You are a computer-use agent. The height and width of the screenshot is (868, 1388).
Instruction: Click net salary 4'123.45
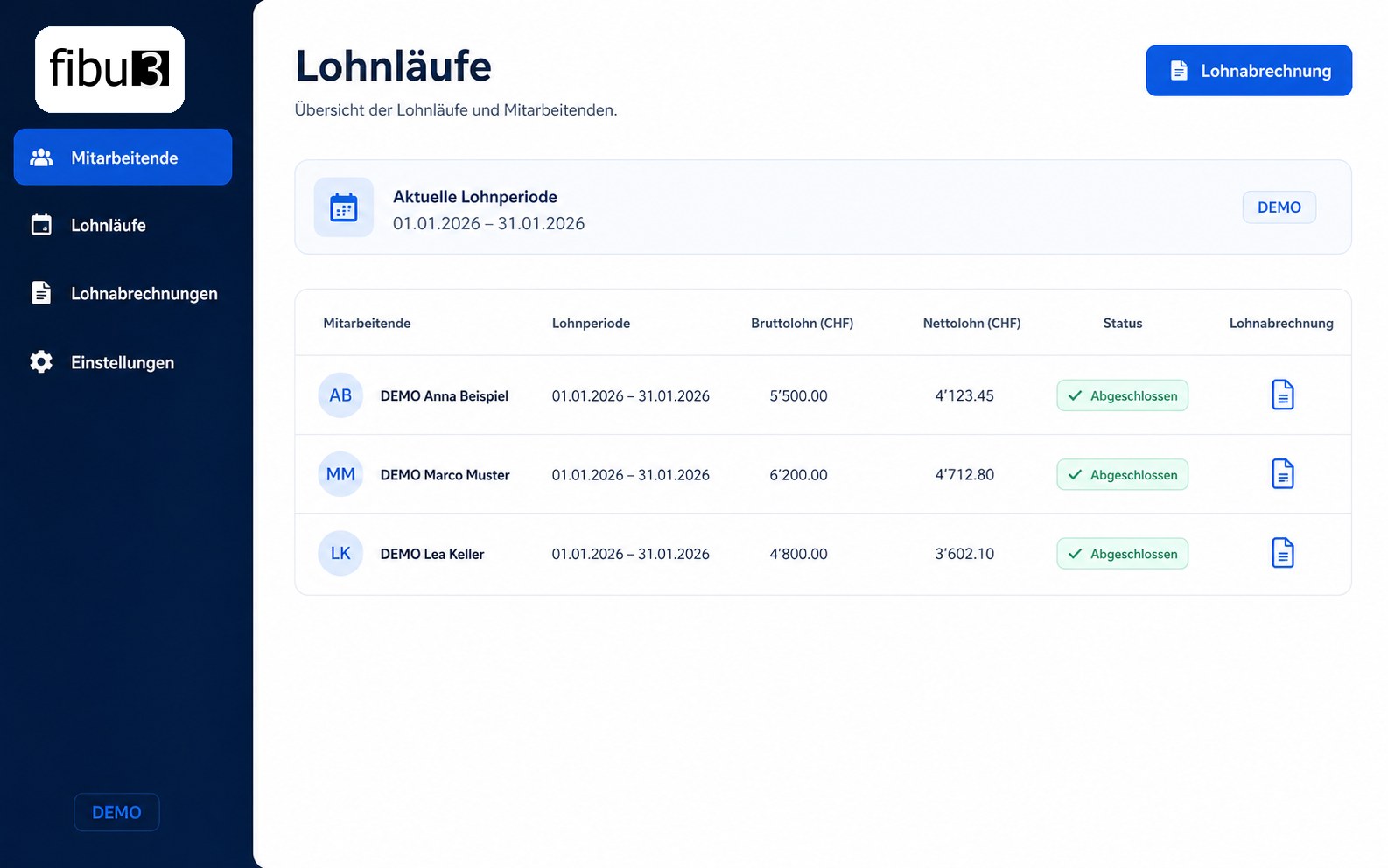click(x=964, y=395)
